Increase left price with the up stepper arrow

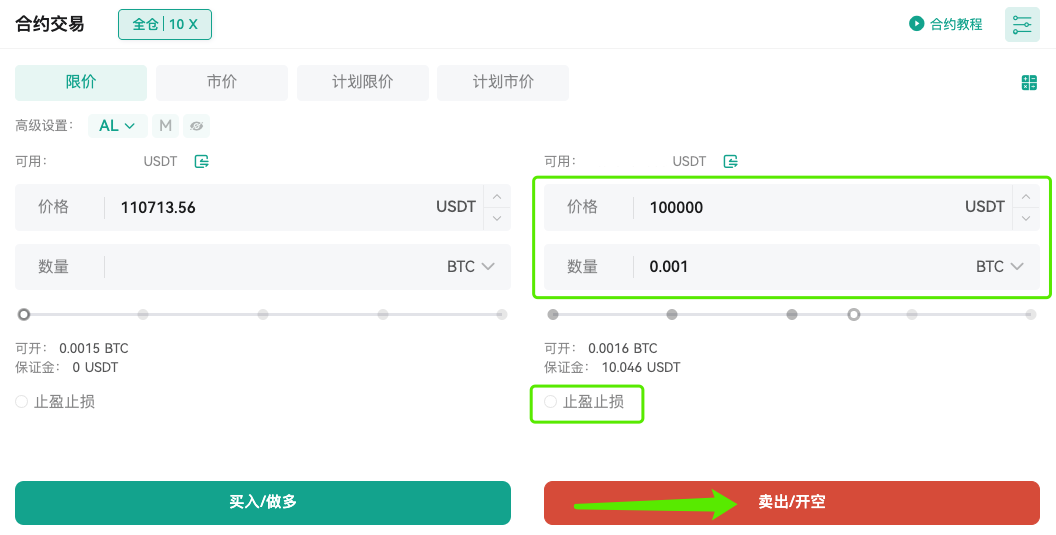click(x=497, y=197)
